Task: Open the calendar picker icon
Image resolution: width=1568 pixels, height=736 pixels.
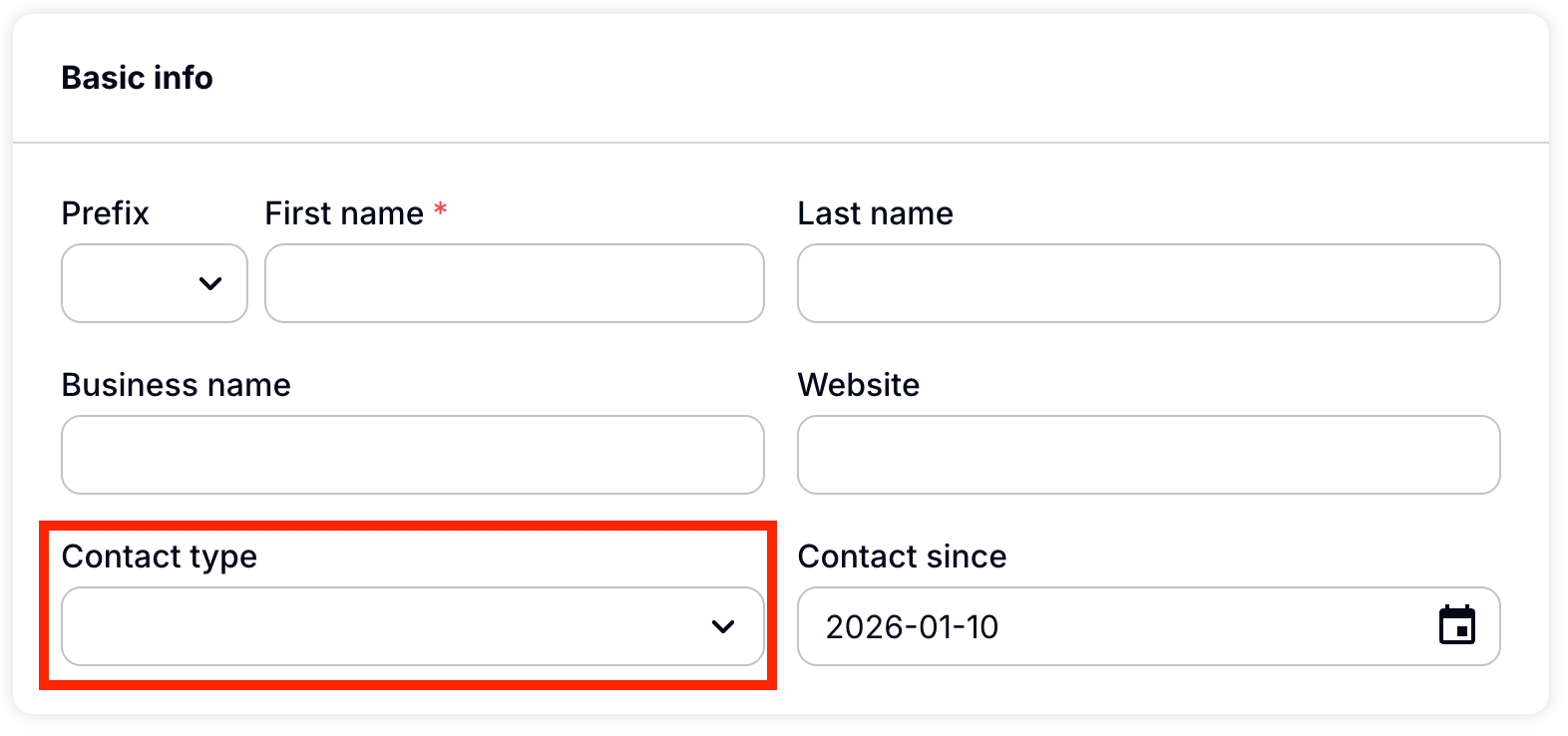Action: 1456,626
